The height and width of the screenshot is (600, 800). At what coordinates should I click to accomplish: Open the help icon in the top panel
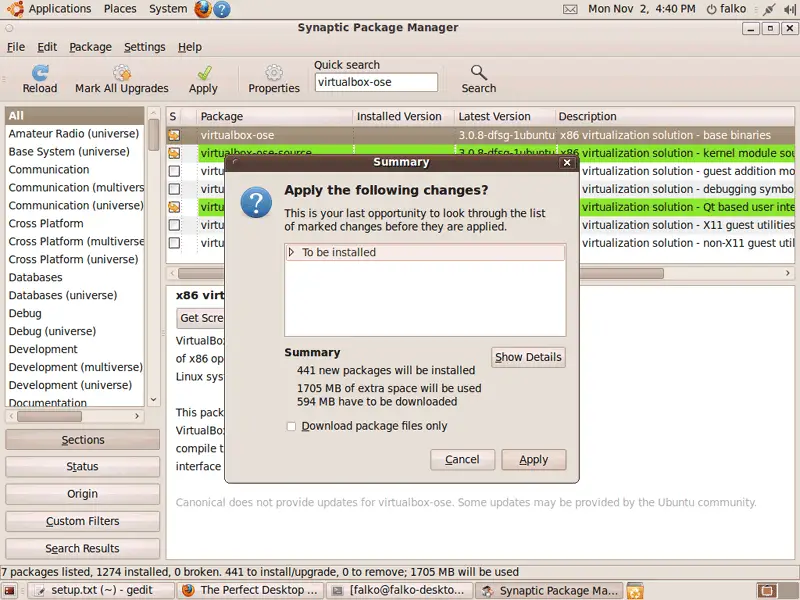point(221,9)
